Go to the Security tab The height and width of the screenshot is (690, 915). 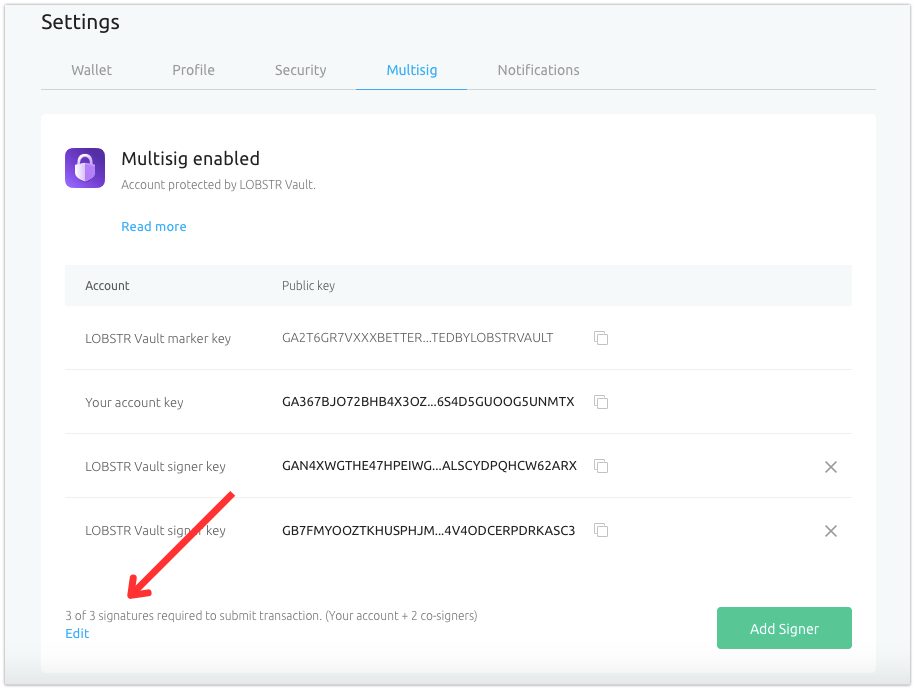pyautogui.click(x=301, y=70)
